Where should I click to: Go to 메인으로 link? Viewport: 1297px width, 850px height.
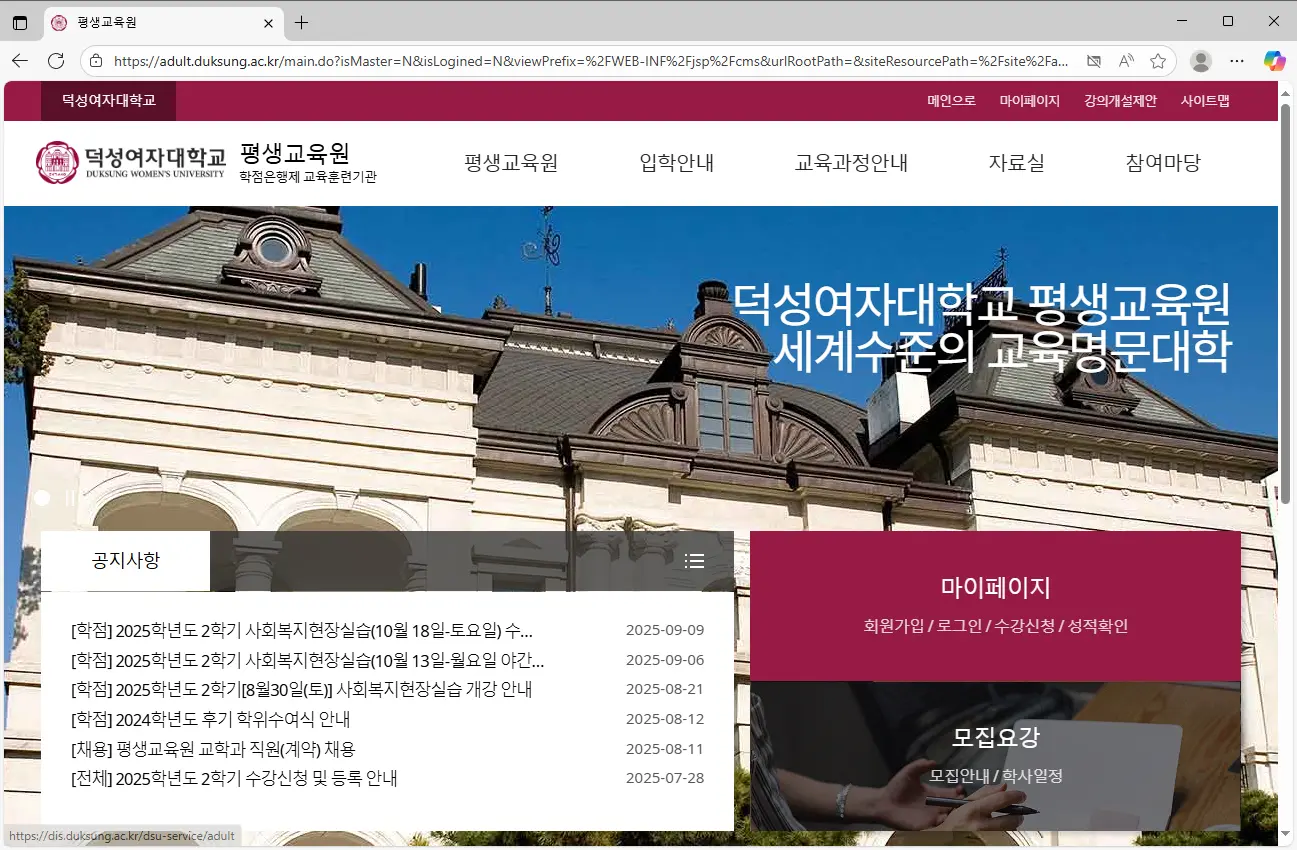point(951,101)
